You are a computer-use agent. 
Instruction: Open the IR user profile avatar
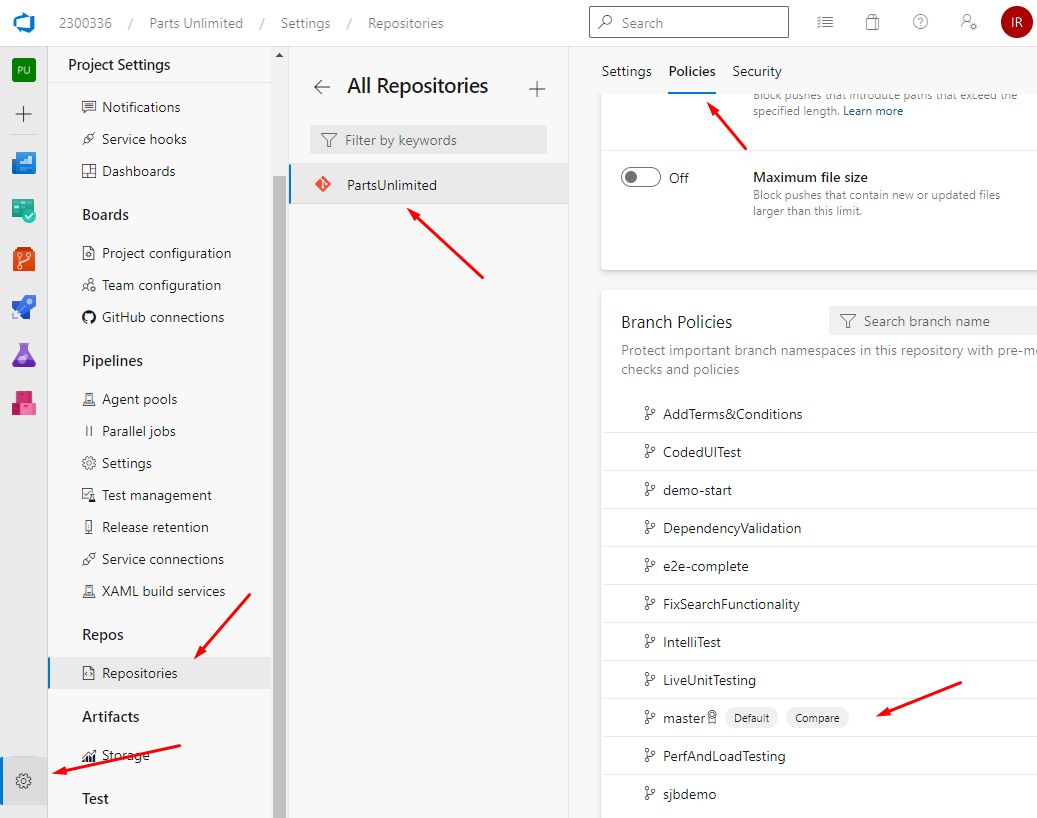[x=1016, y=22]
